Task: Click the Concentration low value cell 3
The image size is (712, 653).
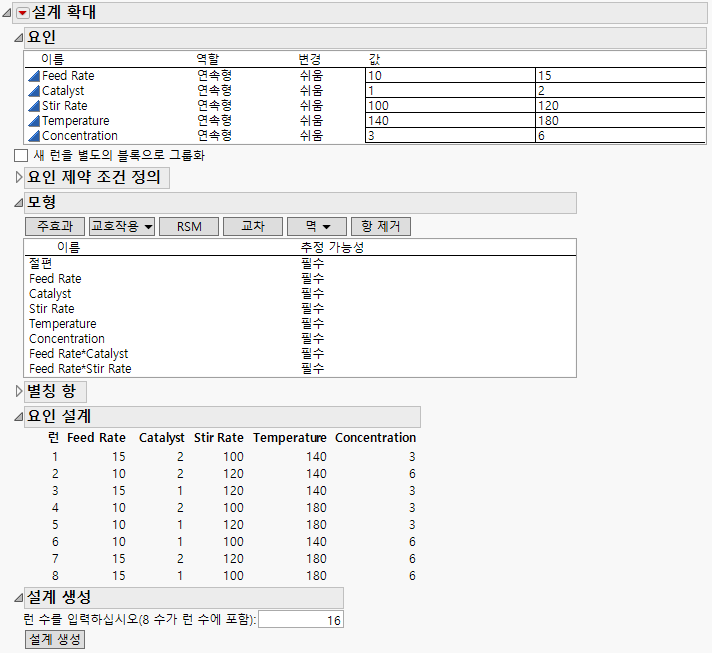Action: pos(450,135)
